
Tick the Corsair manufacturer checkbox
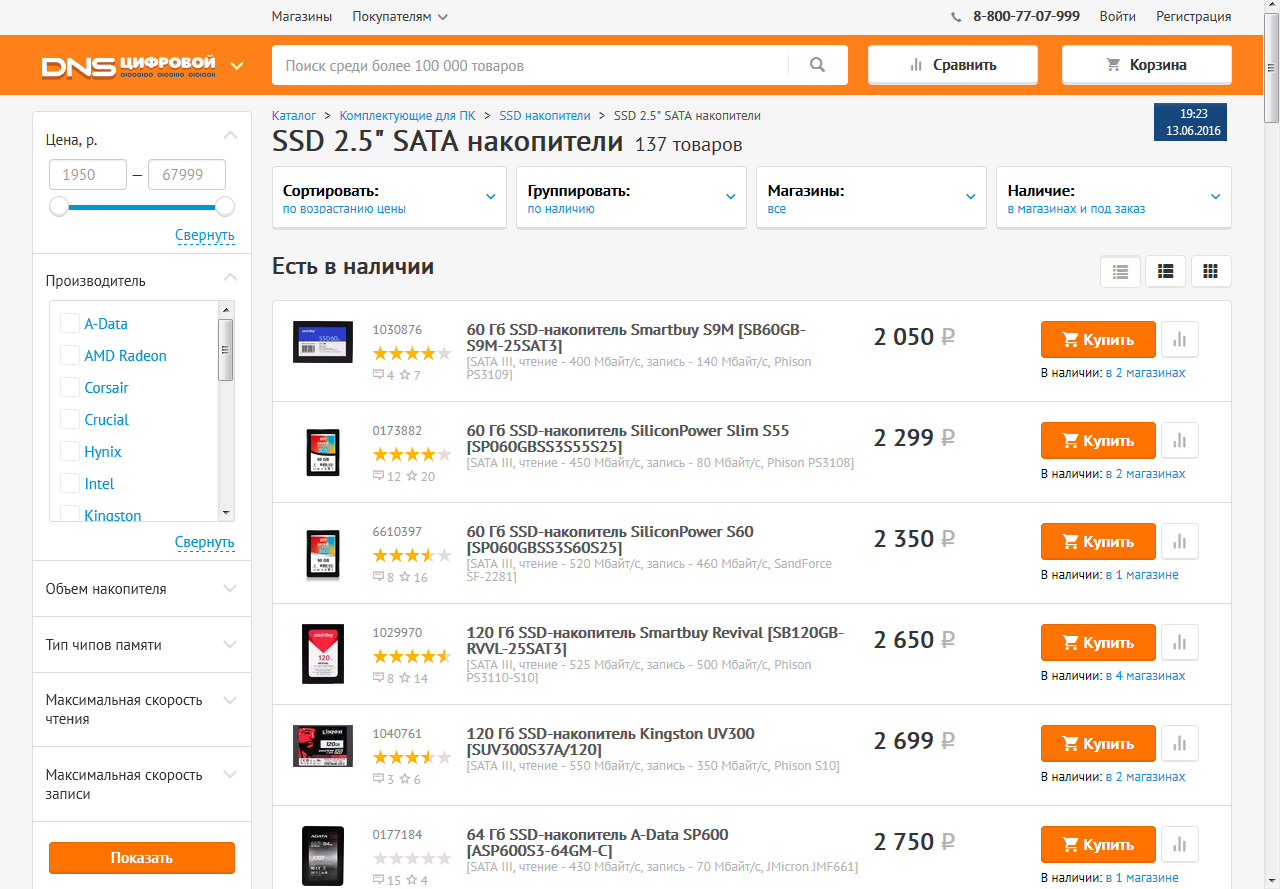point(70,387)
